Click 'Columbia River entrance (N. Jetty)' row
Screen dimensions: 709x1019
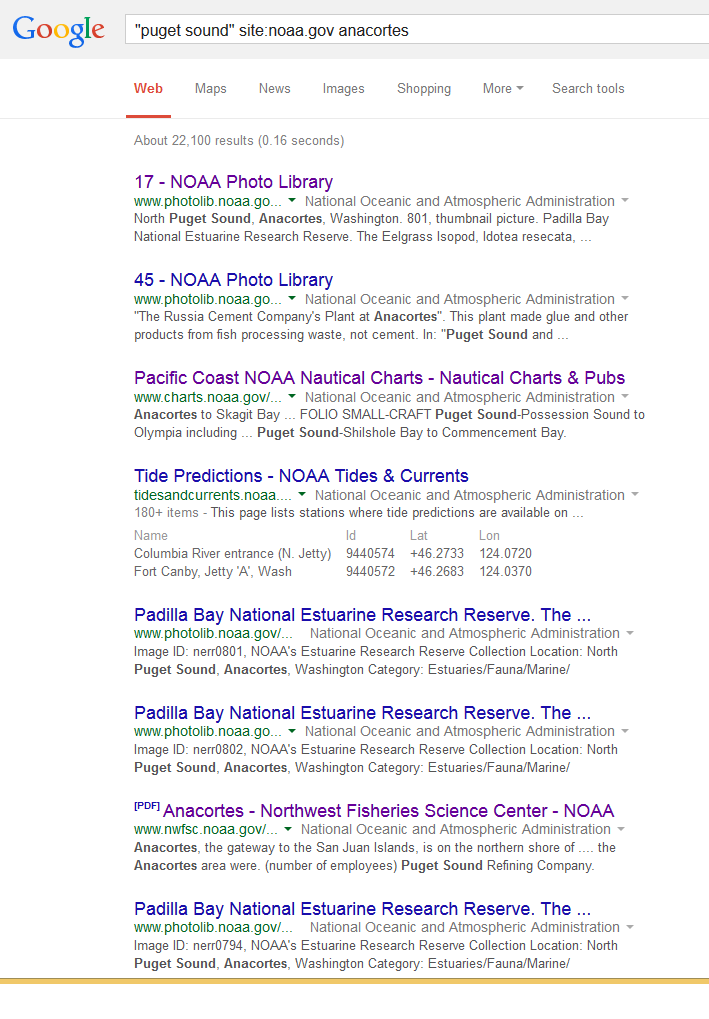point(333,554)
